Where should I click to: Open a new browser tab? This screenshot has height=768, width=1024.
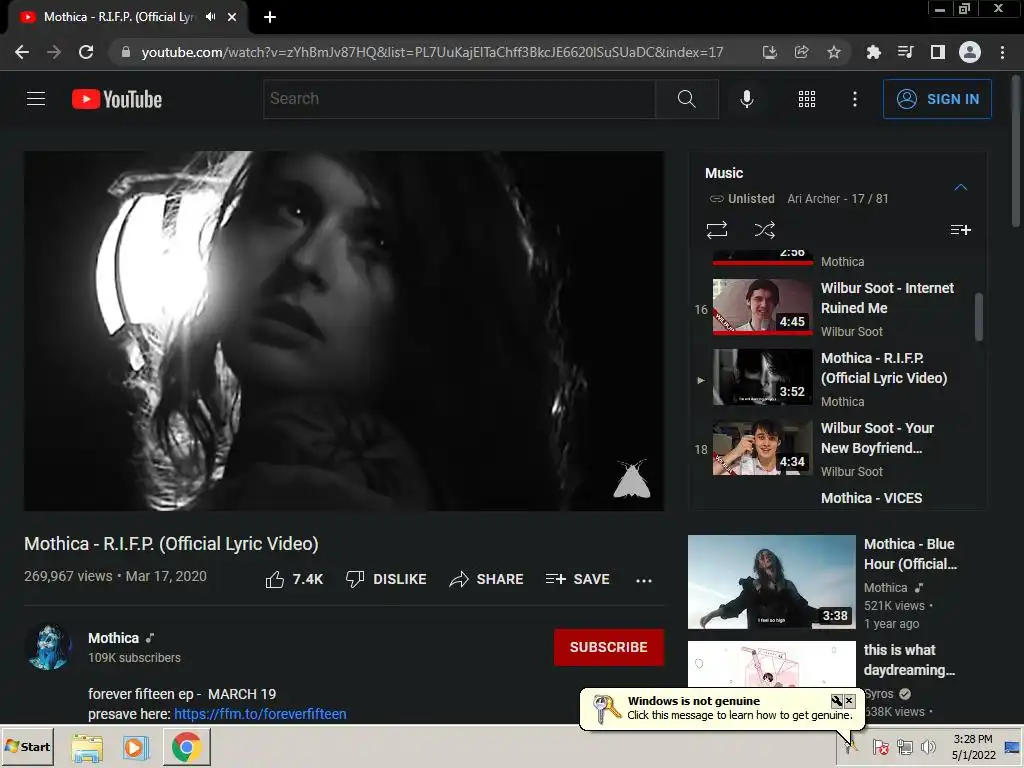pyautogui.click(x=270, y=17)
